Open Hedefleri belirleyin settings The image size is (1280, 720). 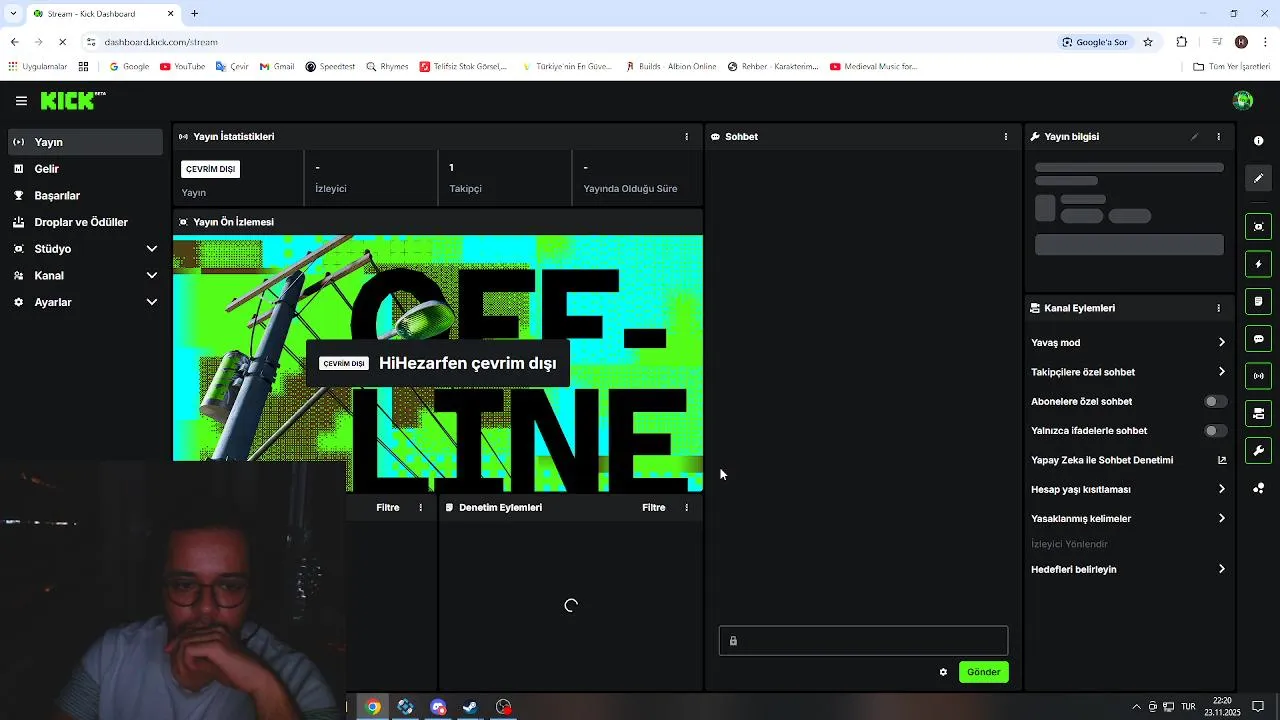[1128, 569]
